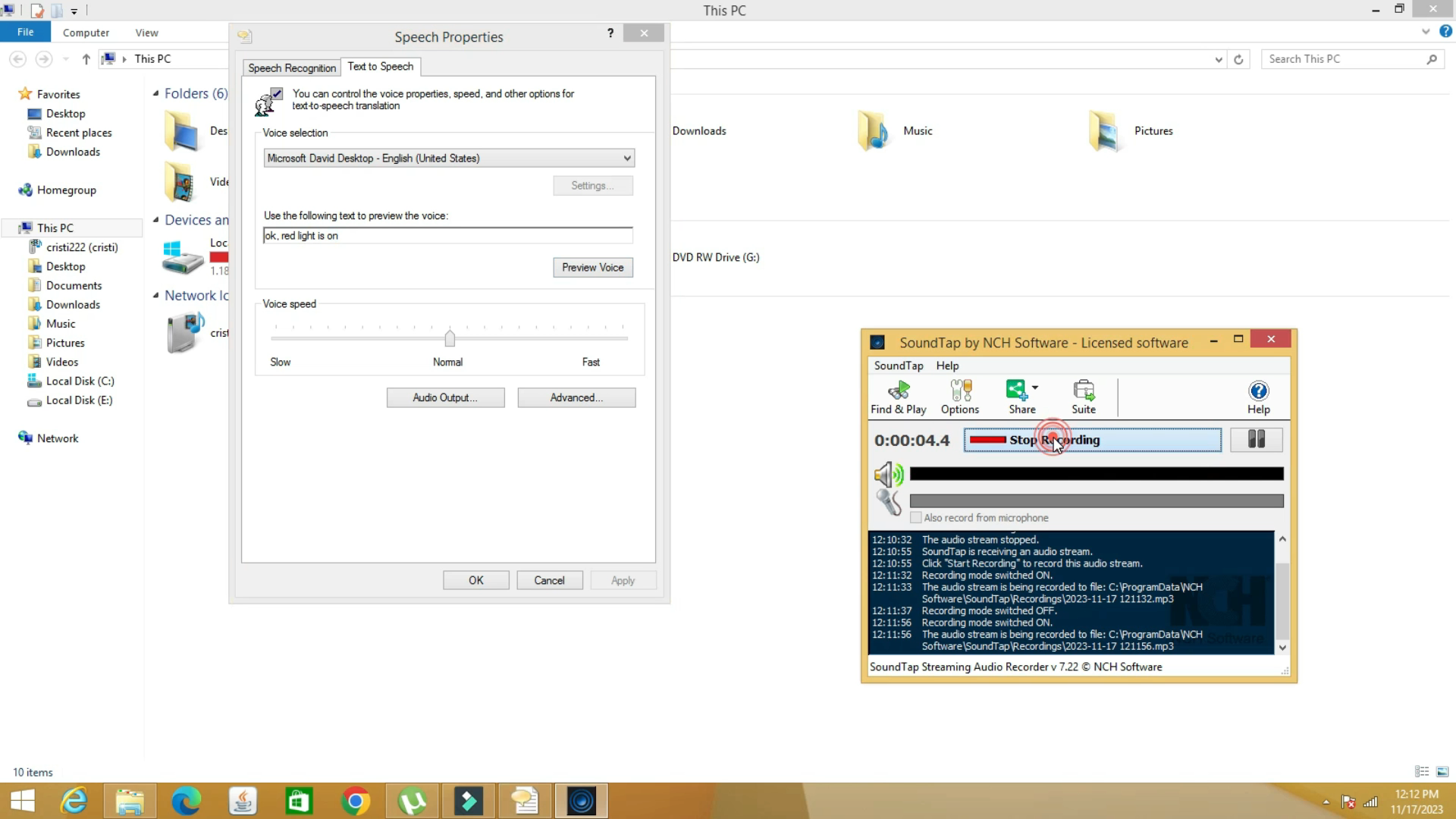
Task: Open Chrome from the taskbar
Action: pyautogui.click(x=356, y=801)
